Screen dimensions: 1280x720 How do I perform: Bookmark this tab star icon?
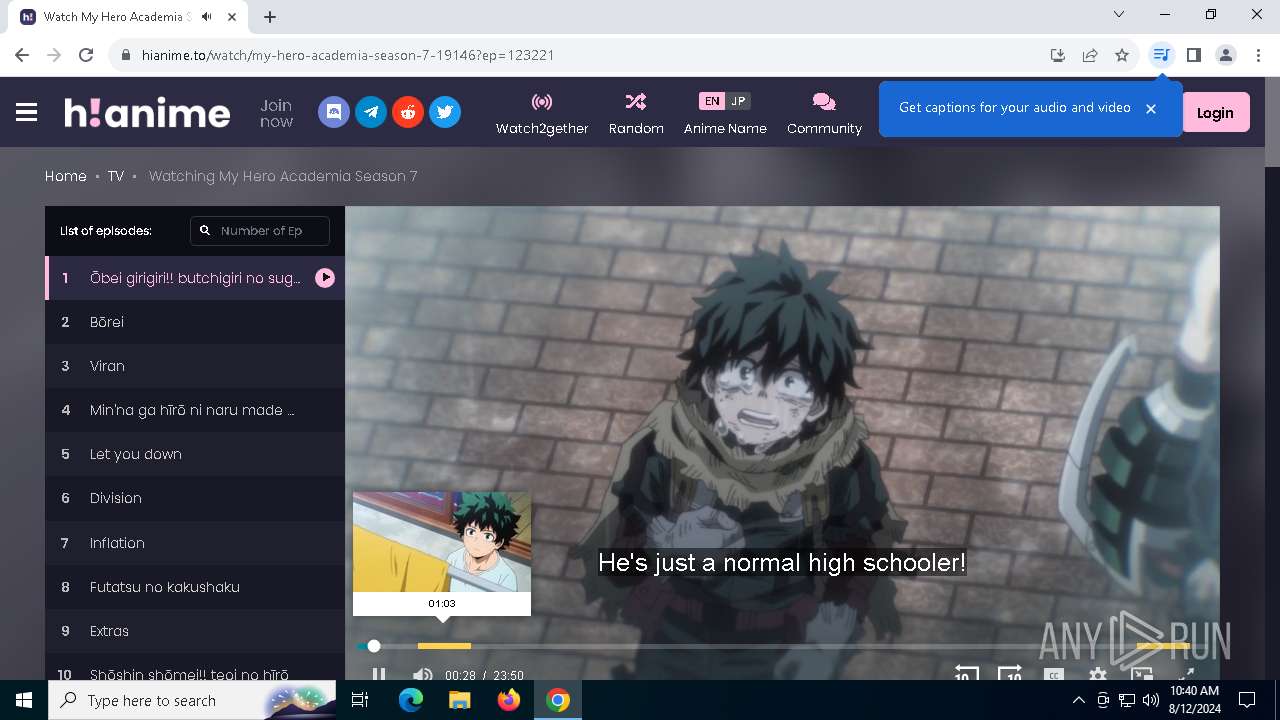point(1122,55)
